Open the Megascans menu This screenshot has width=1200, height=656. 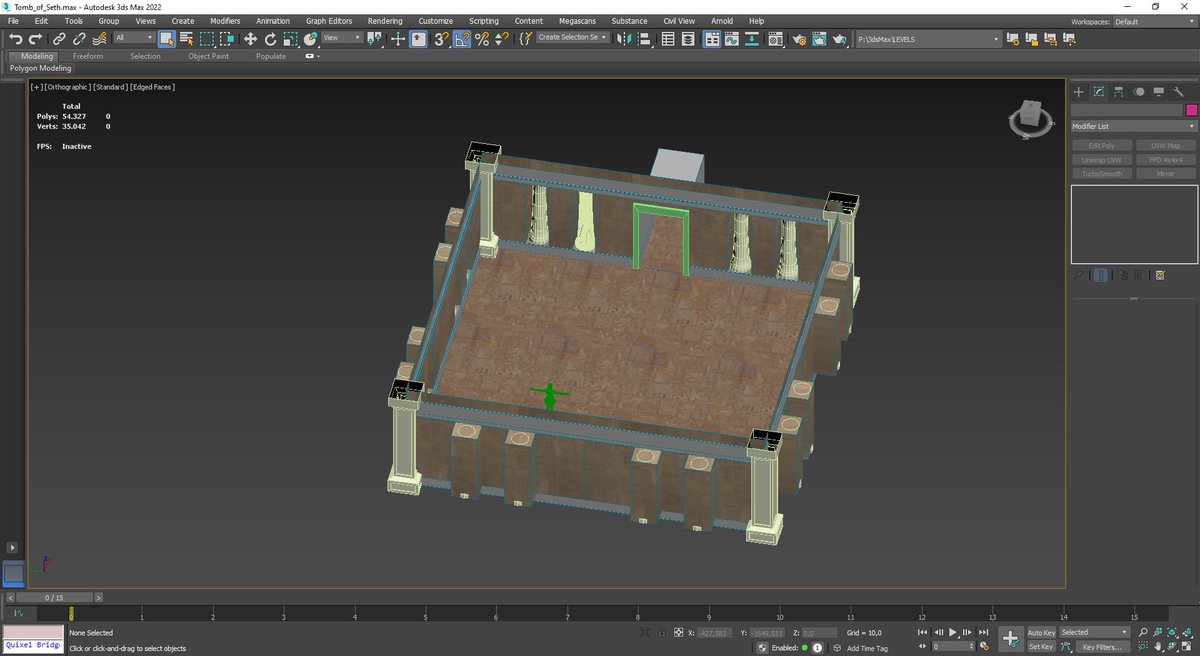pyautogui.click(x=577, y=21)
